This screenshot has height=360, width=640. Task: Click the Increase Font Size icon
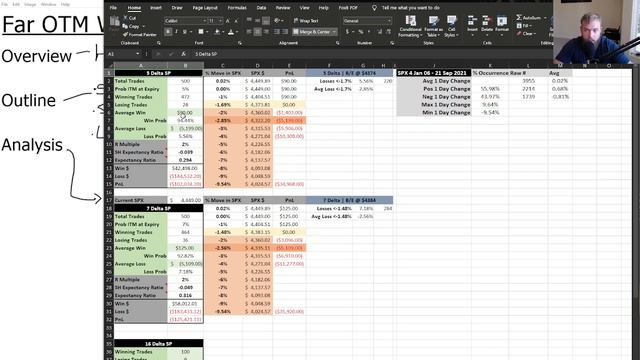(x=228, y=21)
